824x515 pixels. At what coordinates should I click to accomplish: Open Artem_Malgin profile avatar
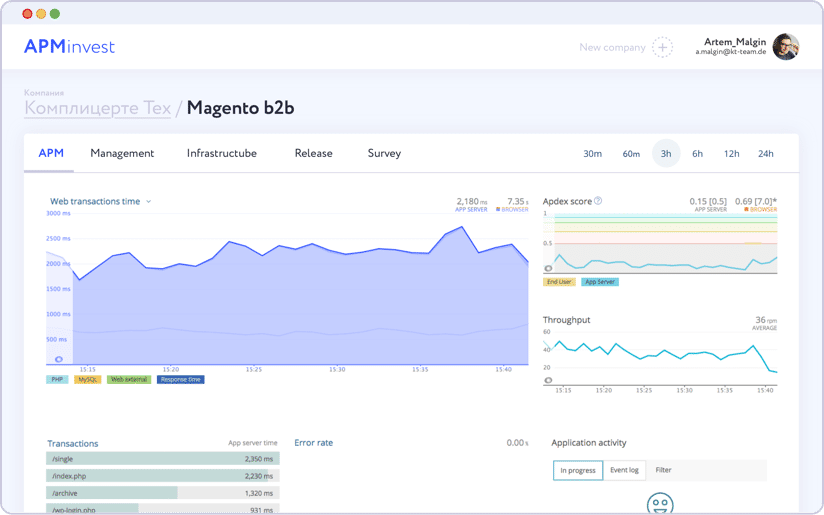click(x=786, y=47)
